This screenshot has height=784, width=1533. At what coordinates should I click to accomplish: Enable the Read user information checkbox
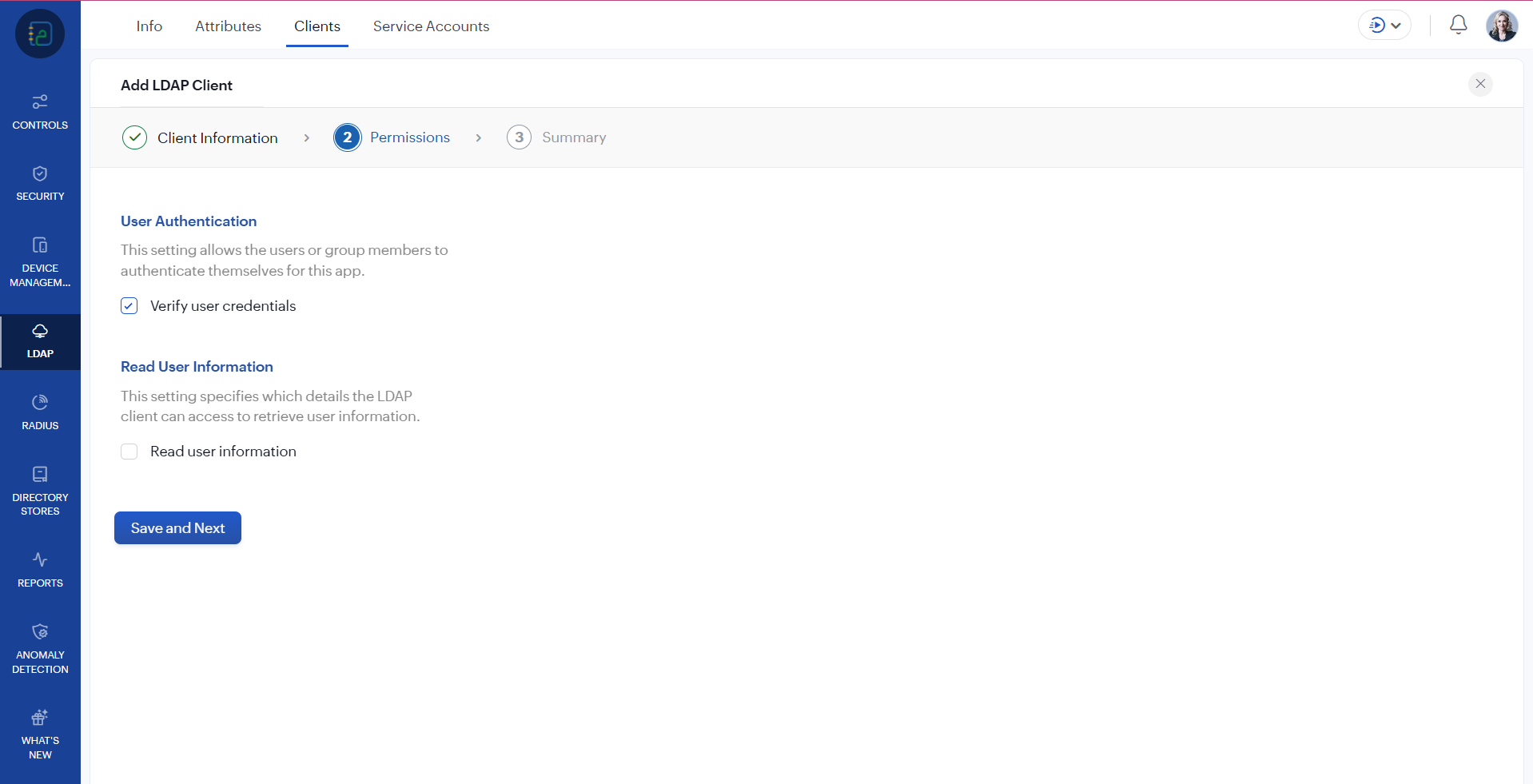[x=129, y=452]
